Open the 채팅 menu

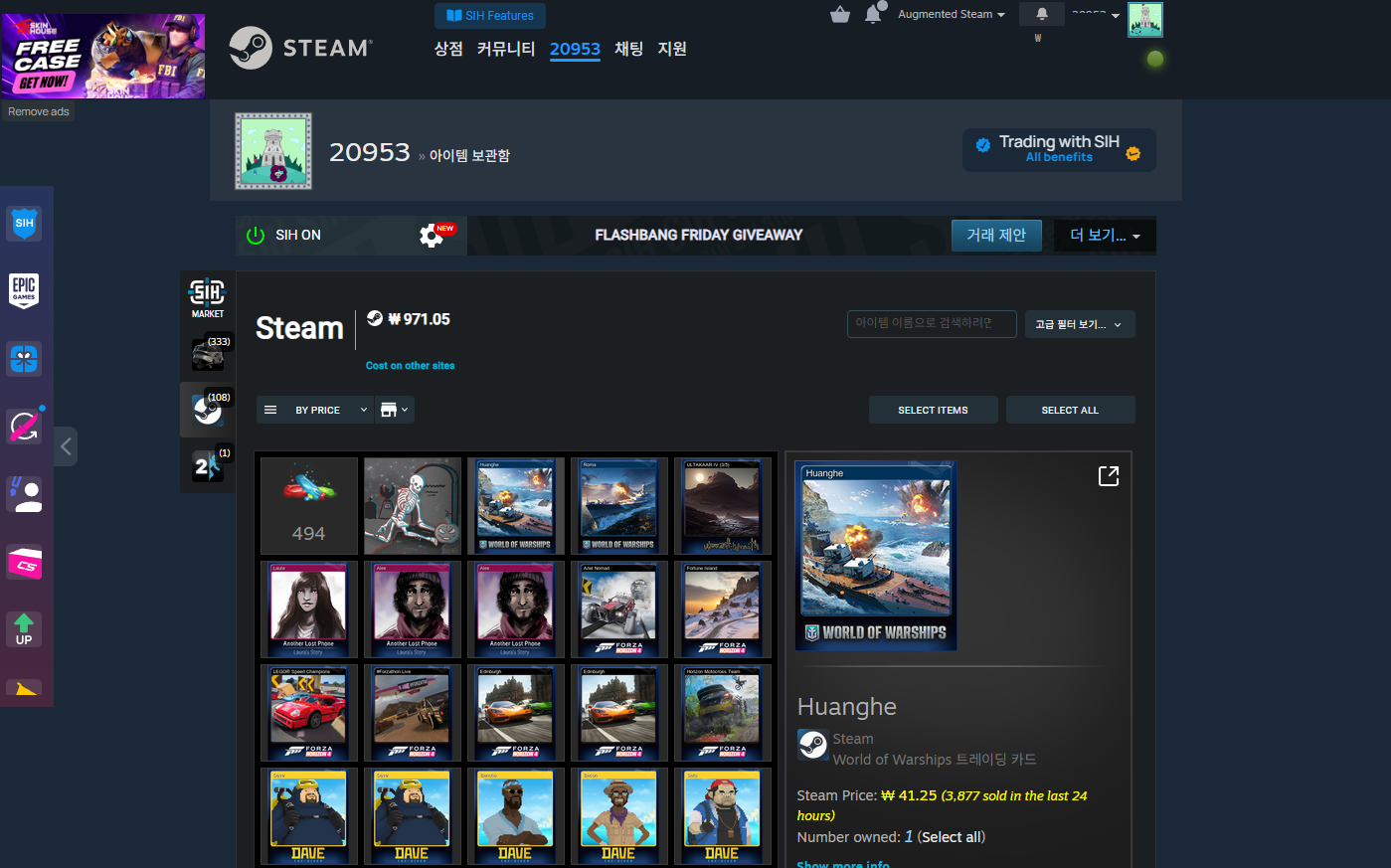click(628, 49)
